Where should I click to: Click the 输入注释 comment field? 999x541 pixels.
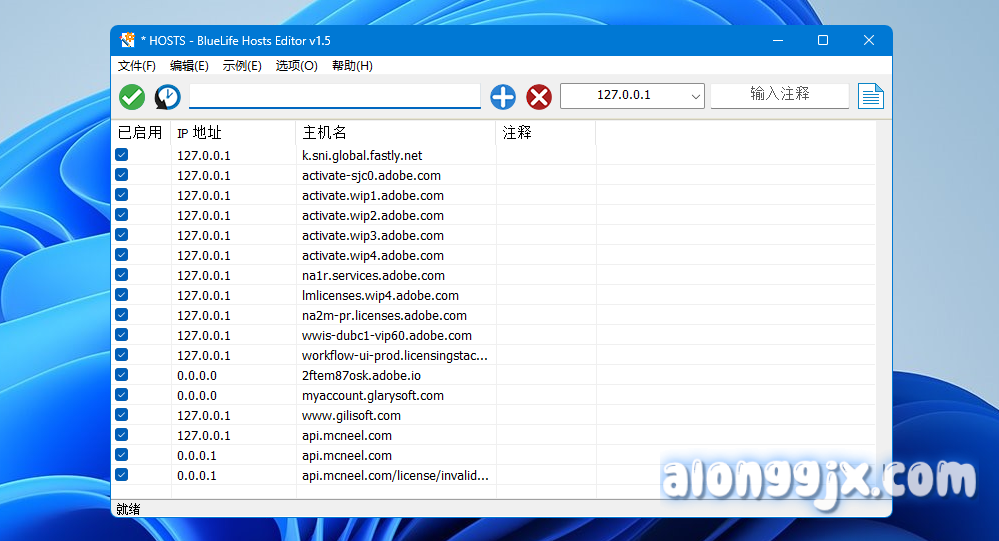[779, 95]
